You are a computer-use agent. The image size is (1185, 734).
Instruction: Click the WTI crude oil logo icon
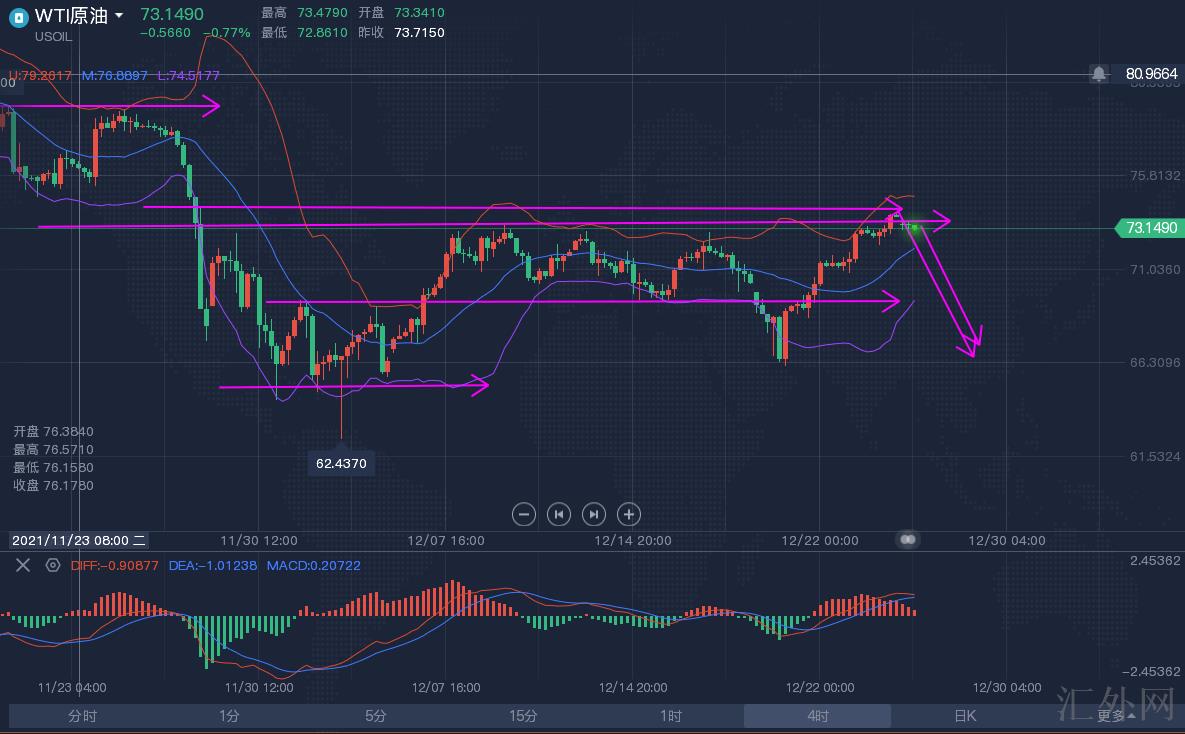pyautogui.click(x=18, y=17)
